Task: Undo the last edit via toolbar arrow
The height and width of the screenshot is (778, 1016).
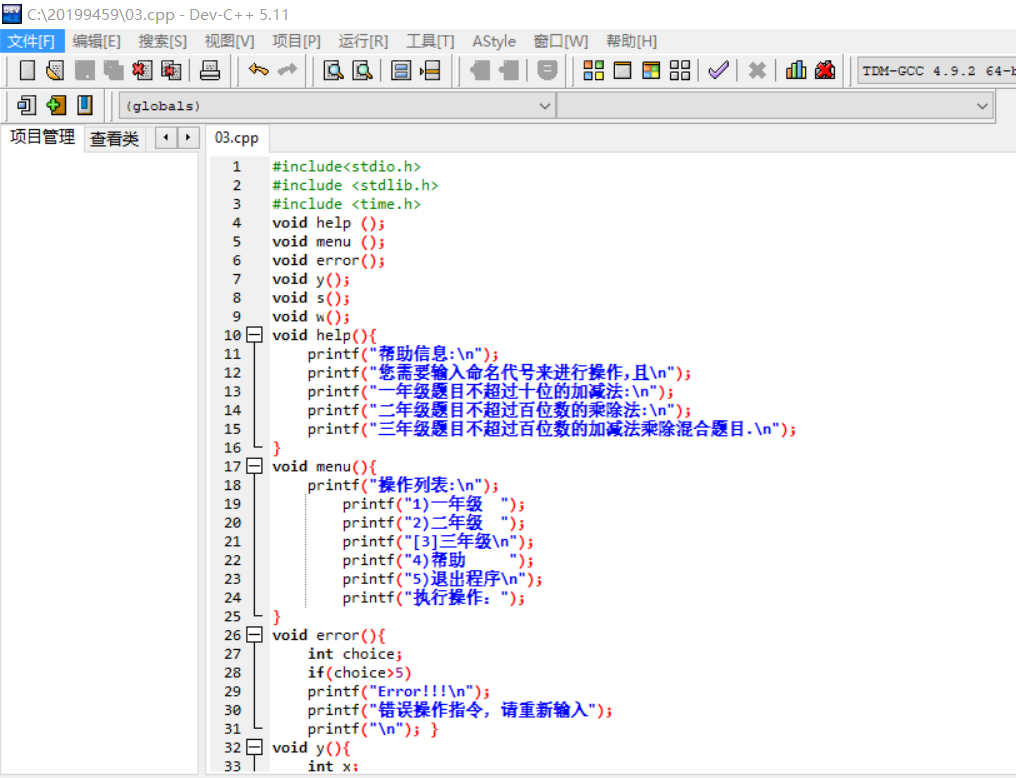Action: [259, 70]
